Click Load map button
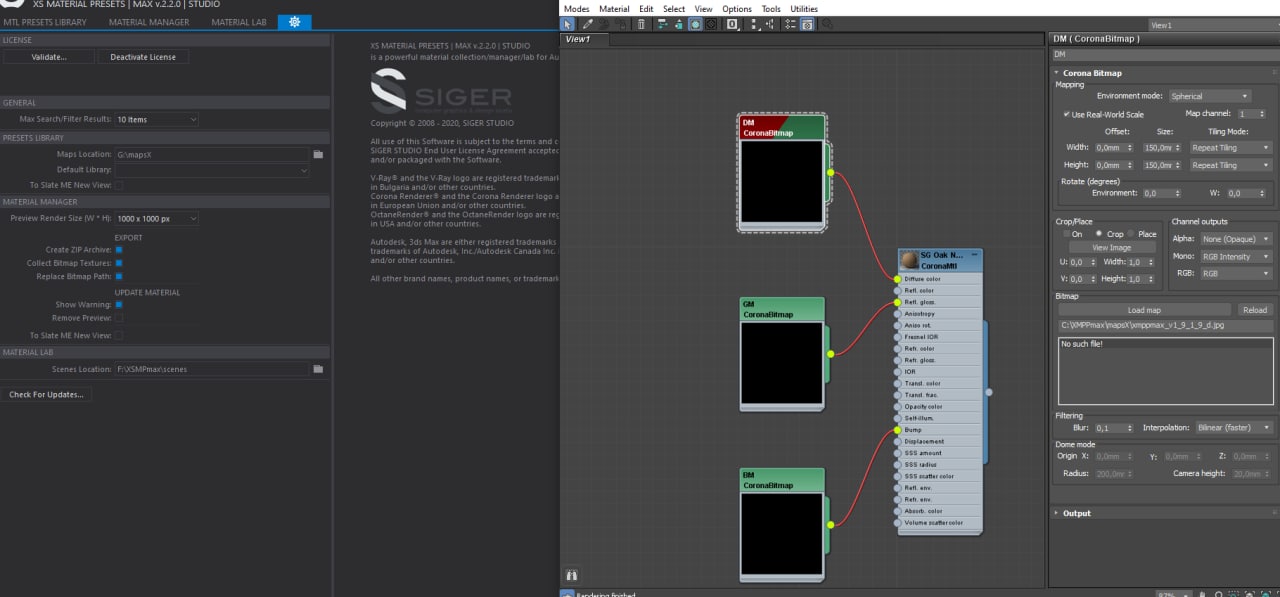This screenshot has width=1280, height=597. 1144,310
